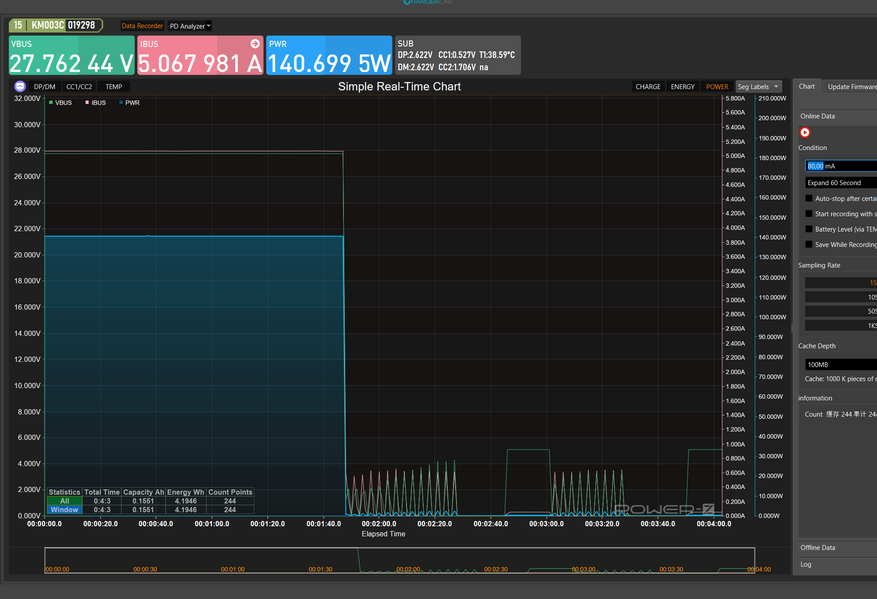Screen dimensions: 877x599
Task: Click the 00:02:00 marker in overview strip
Action: pos(408,569)
